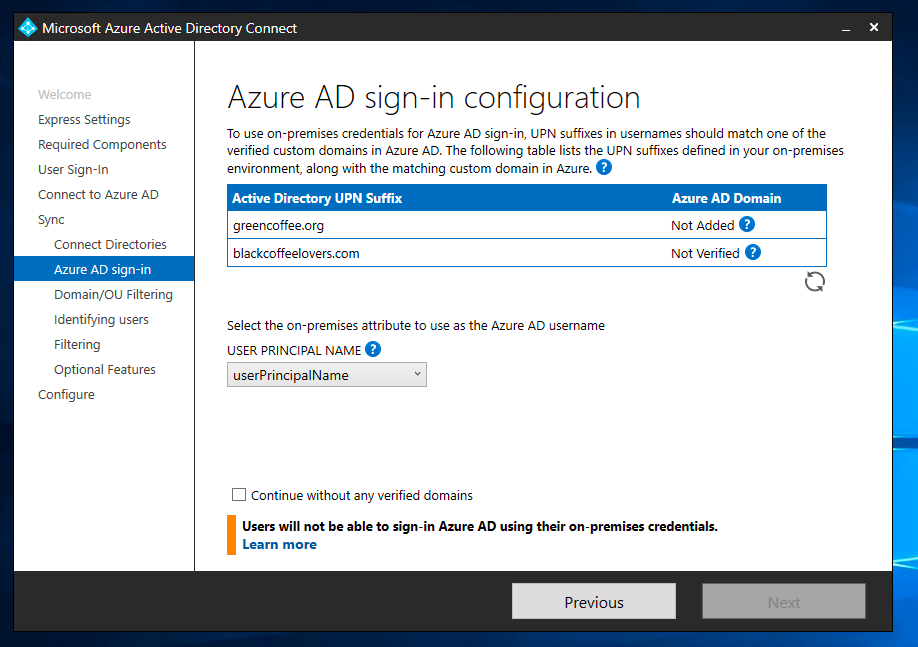Select Required Components step
The image size is (918, 647).
click(102, 145)
